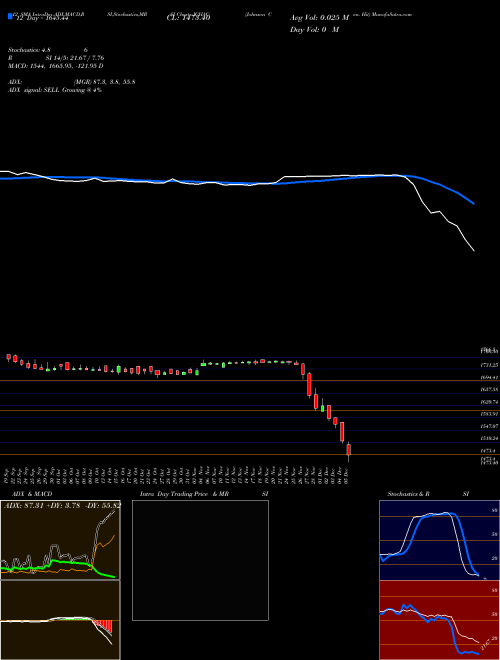Click the 1694.41 price axis label
This screenshot has width=500, height=660.
tap(489, 378)
